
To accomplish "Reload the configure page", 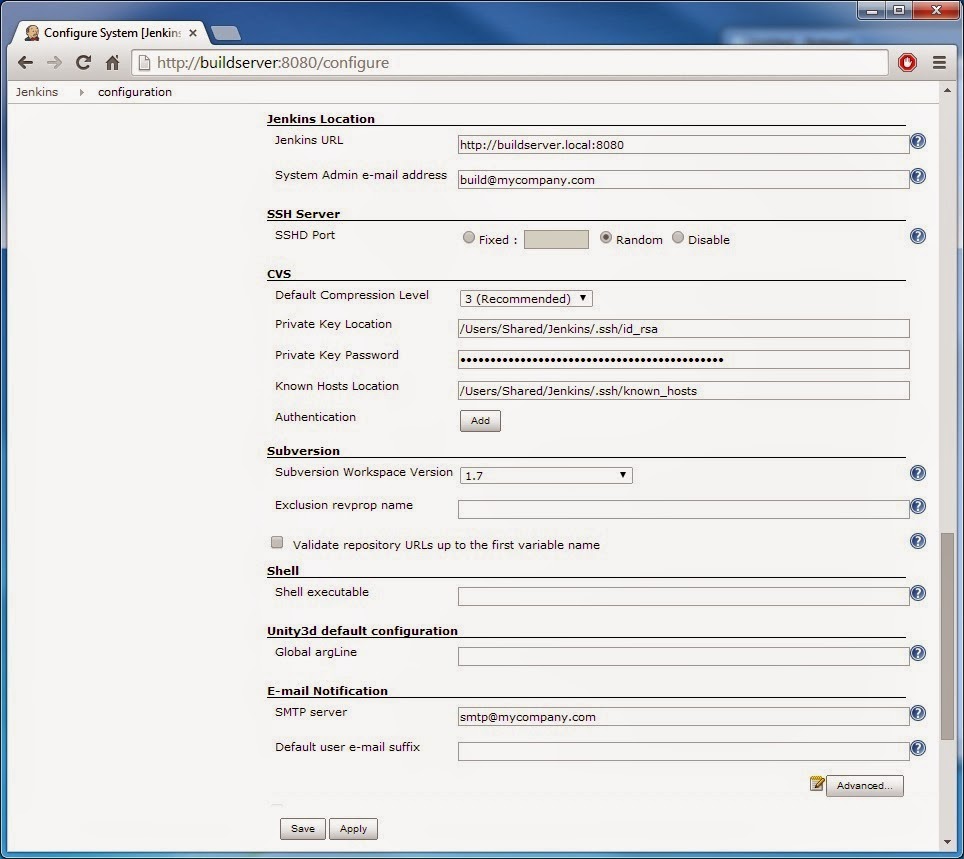I will pos(83,62).
